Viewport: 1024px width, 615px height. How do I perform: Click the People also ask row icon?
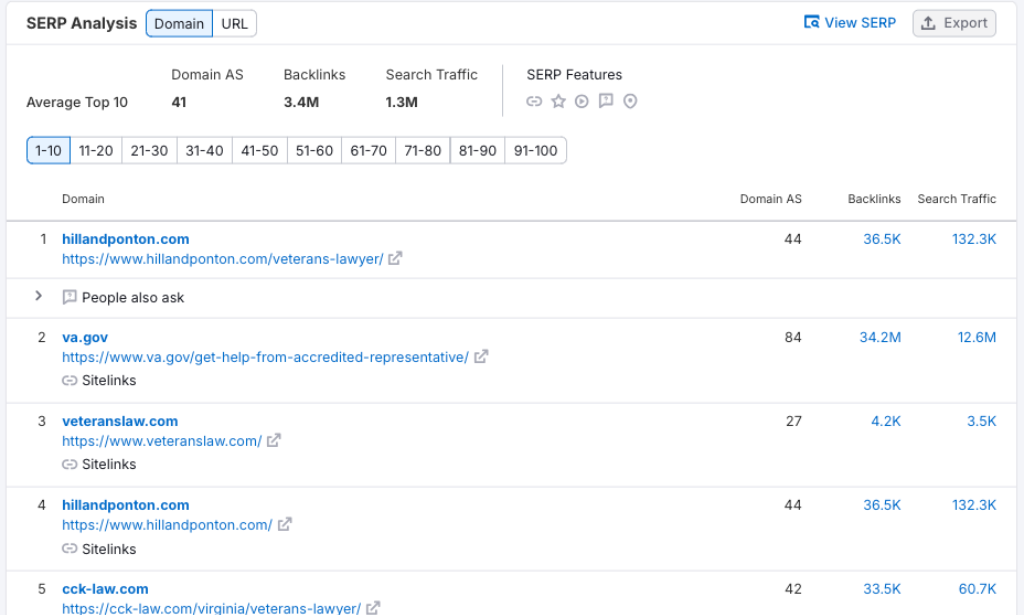[69, 298]
